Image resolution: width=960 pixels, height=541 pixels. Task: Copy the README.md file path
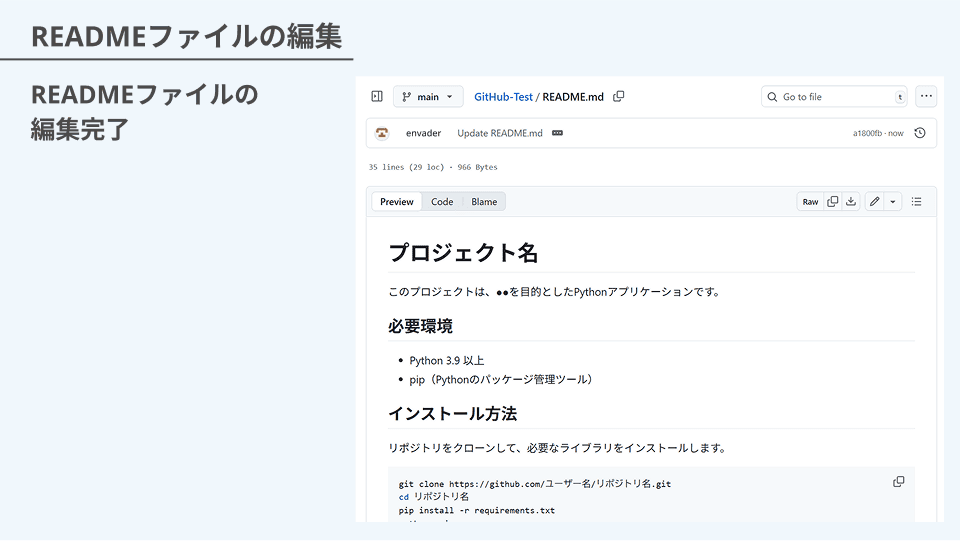619,97
